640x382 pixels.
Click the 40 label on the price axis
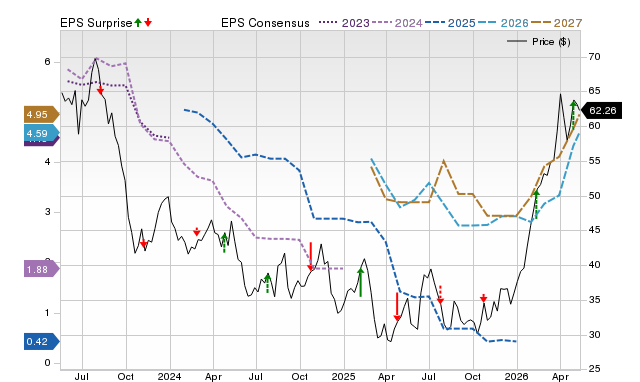point(595,264)
